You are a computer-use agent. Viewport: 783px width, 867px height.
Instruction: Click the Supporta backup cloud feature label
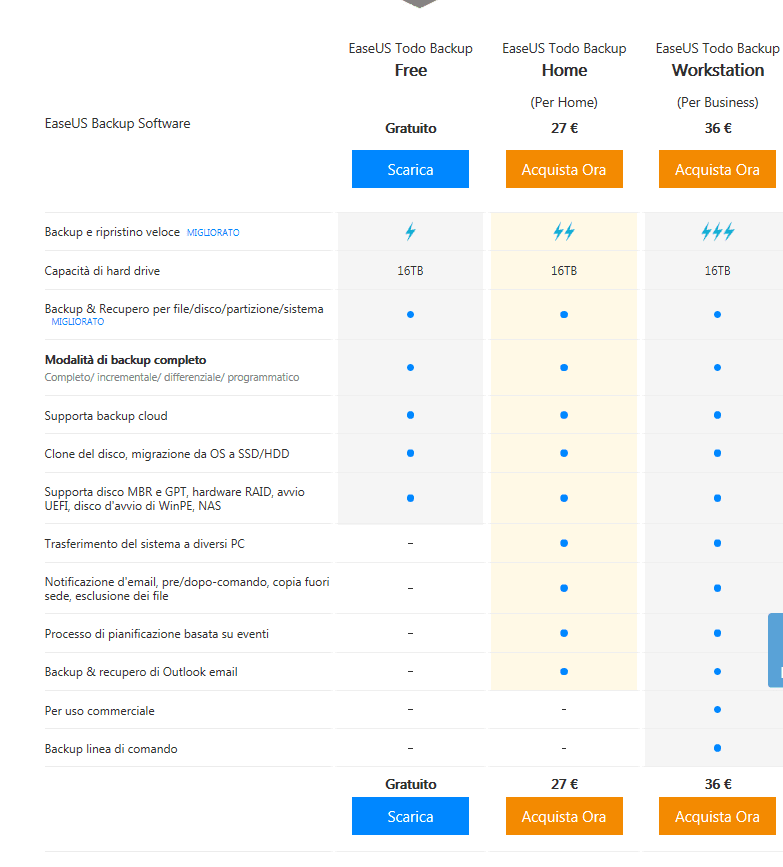tap(106, 416)
